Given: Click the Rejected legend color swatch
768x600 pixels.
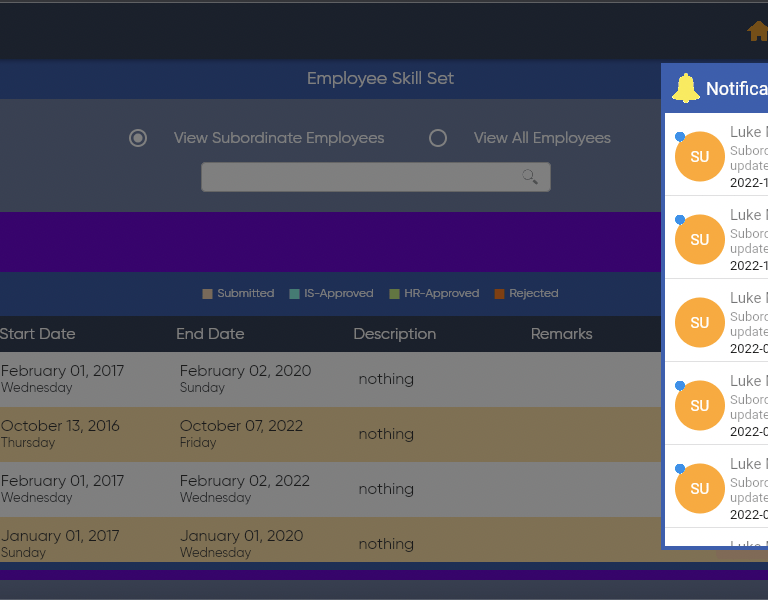Looking at the screenshot, I should click(499, 294).
